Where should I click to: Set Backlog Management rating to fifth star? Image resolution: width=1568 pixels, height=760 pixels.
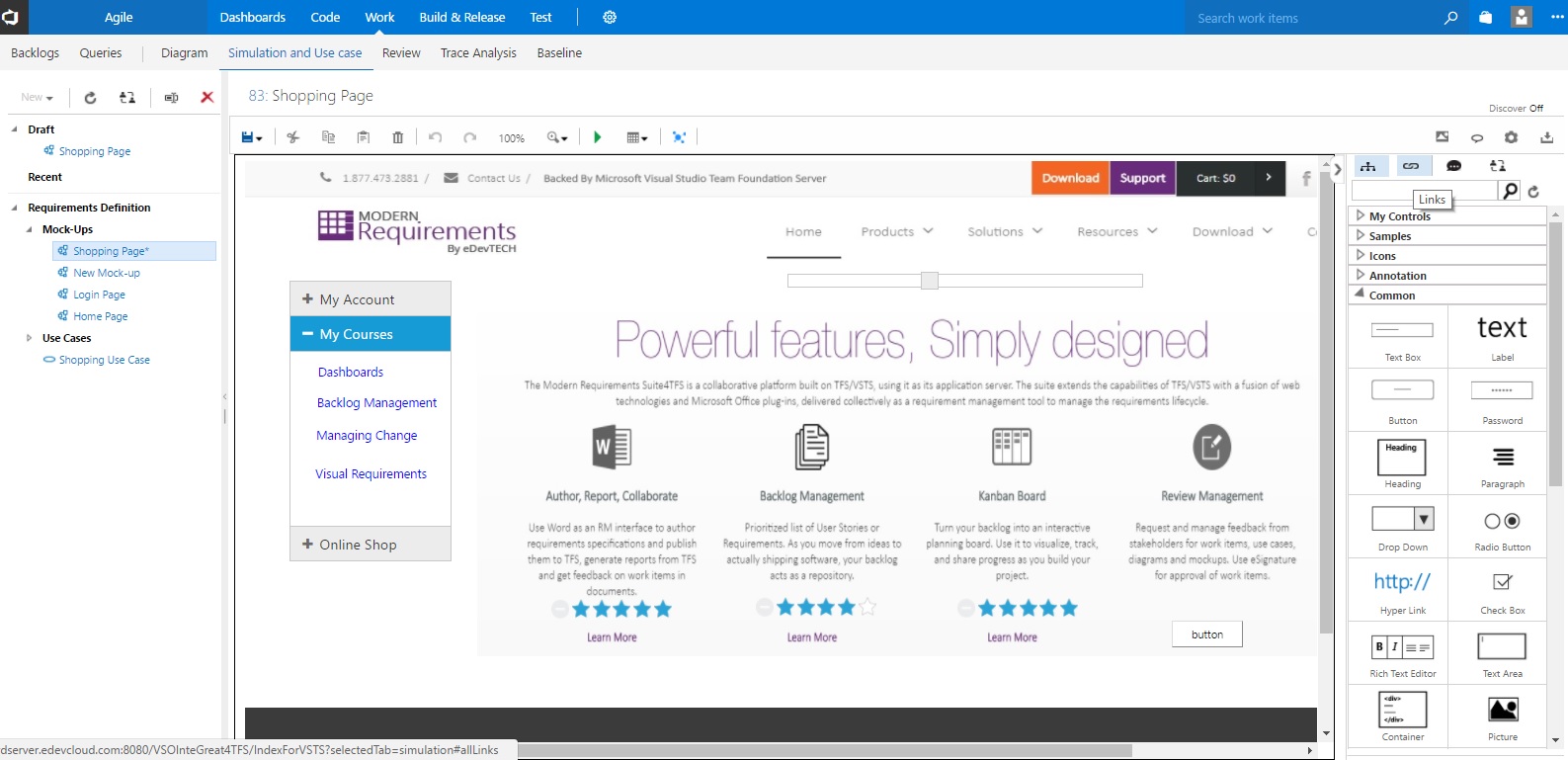(867, 608)
